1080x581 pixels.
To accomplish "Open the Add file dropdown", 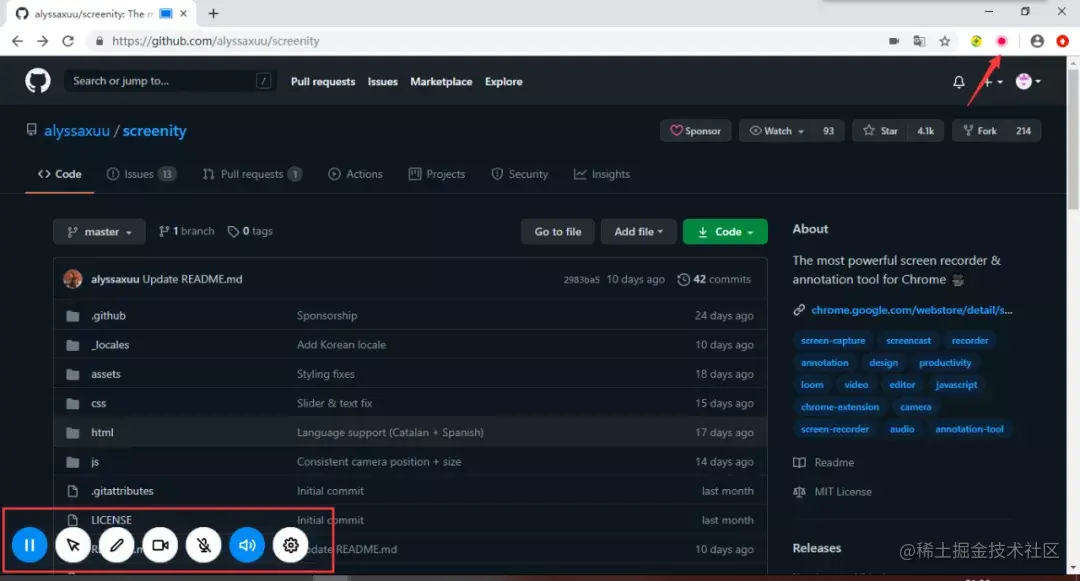I will point(638,232).
